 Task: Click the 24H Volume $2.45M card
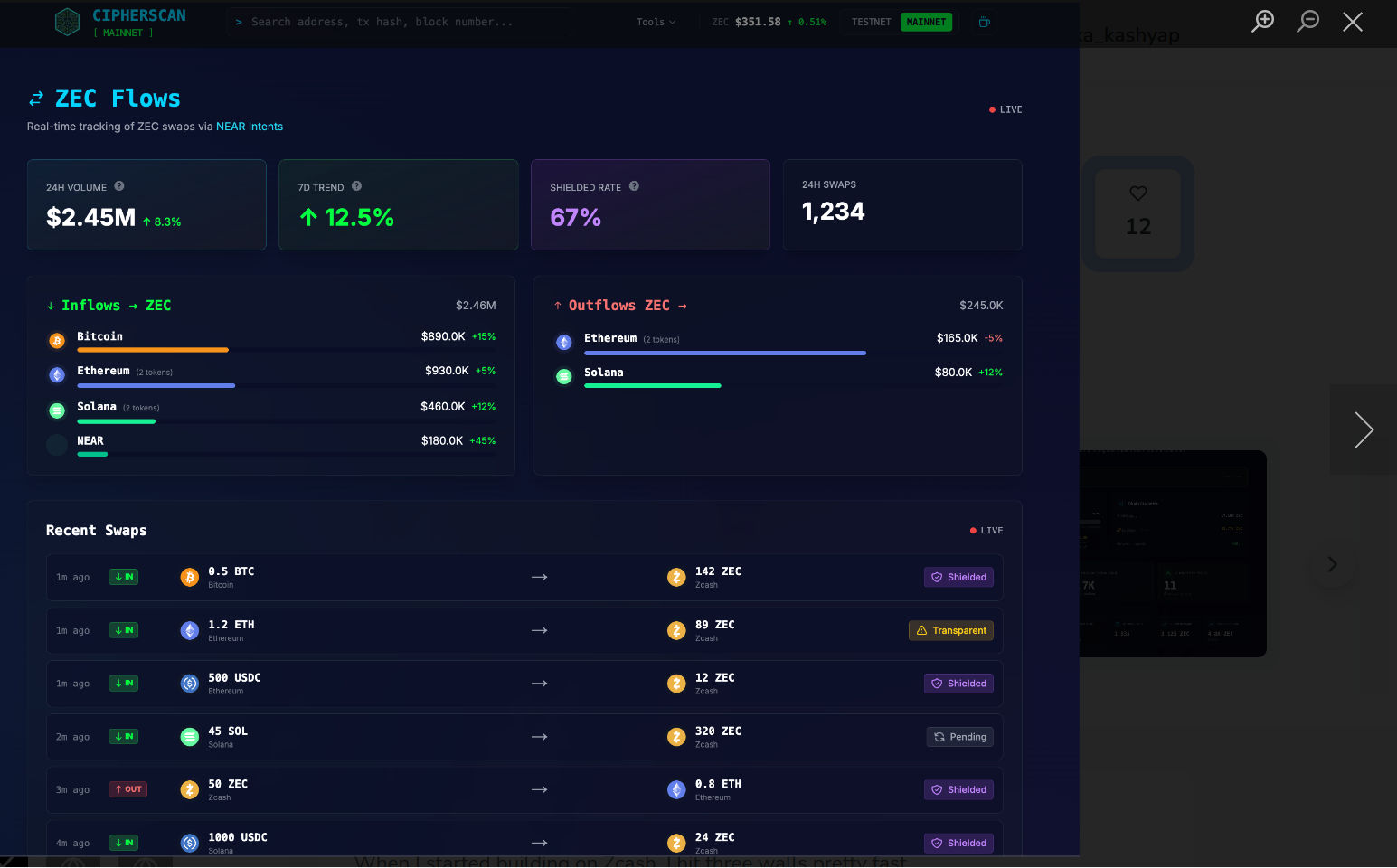click(146, 205)
